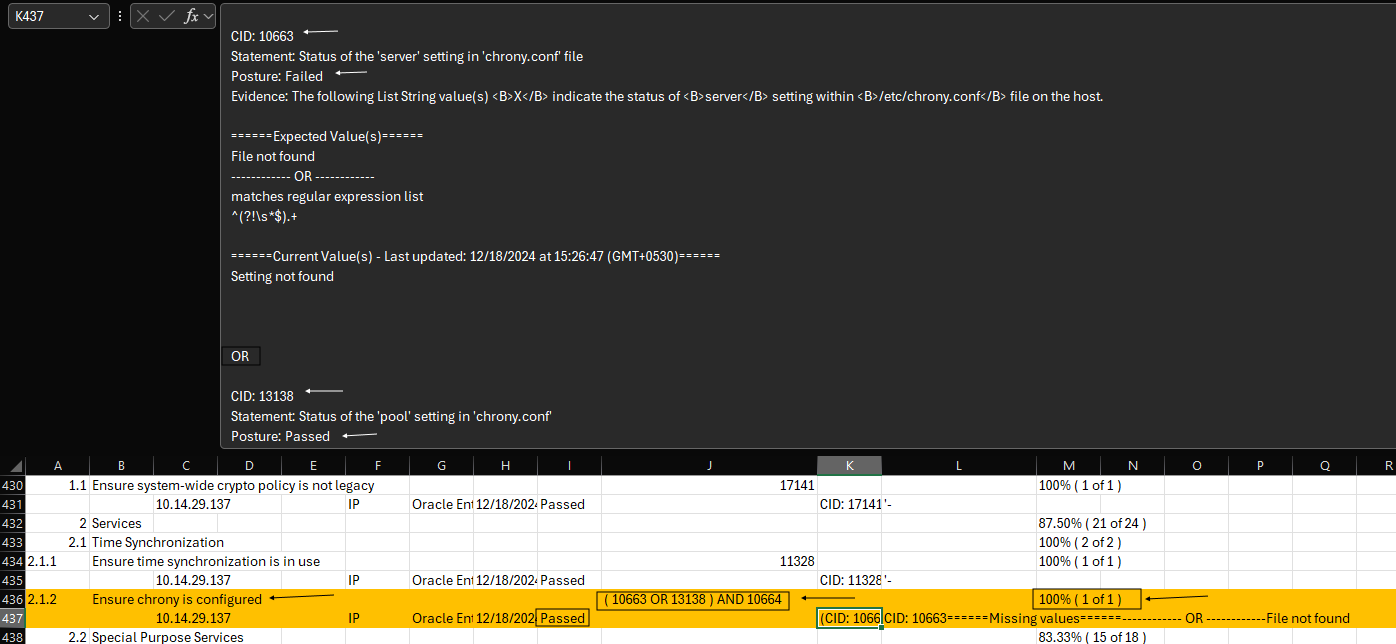Click the Cancel X icon in formula bar
The image size is (1396, 644).
(x=144, y=17)
